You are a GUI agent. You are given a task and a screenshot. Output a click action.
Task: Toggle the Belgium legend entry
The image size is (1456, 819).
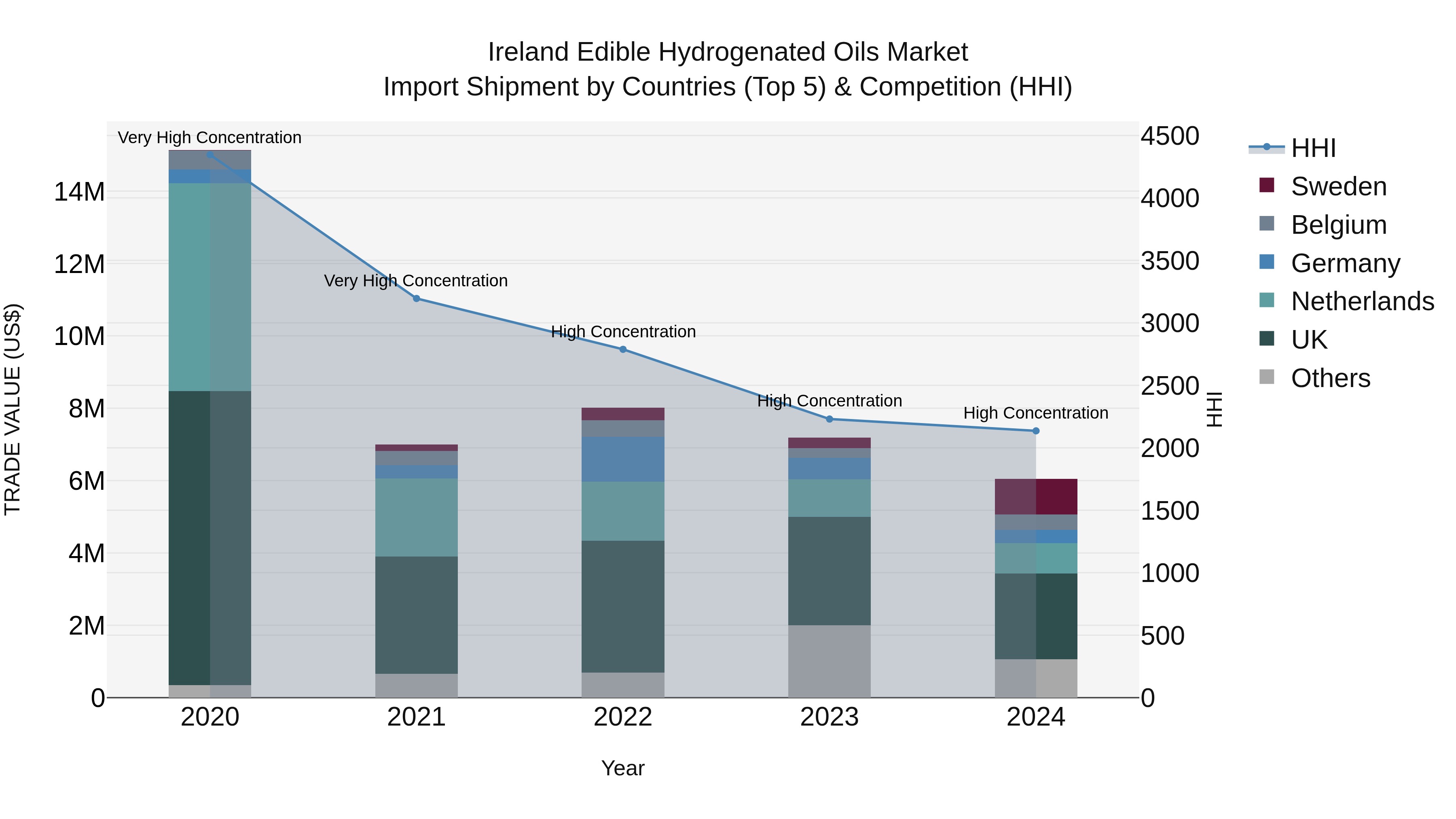1323,224
